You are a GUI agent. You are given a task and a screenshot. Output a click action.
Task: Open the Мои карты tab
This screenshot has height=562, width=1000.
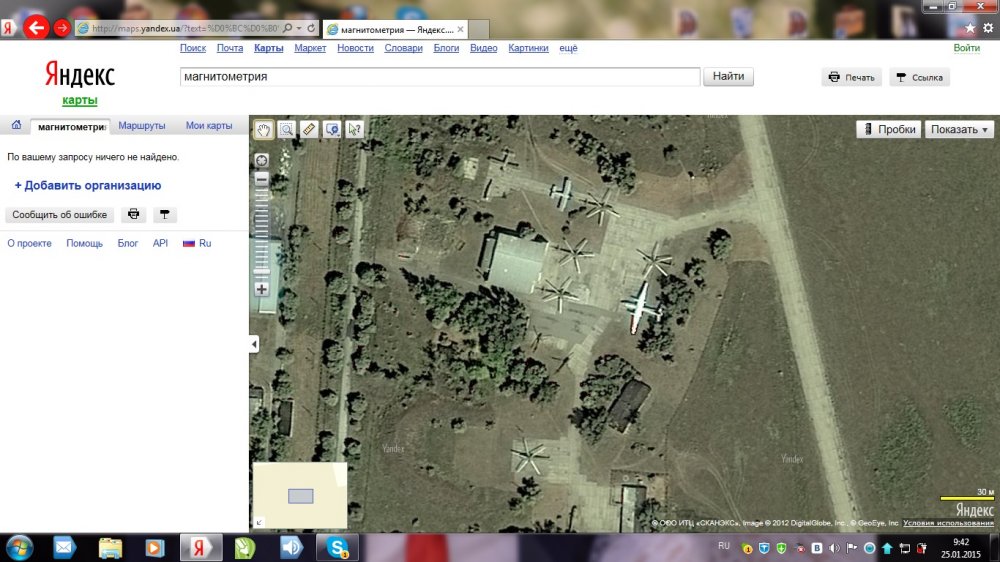(209, 126)
